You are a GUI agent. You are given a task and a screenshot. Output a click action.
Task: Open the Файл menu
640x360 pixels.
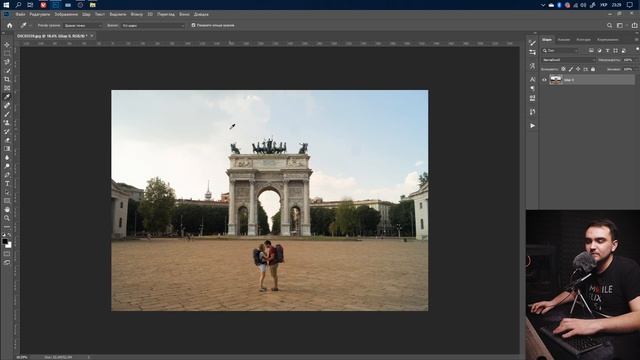pos(20,14)
